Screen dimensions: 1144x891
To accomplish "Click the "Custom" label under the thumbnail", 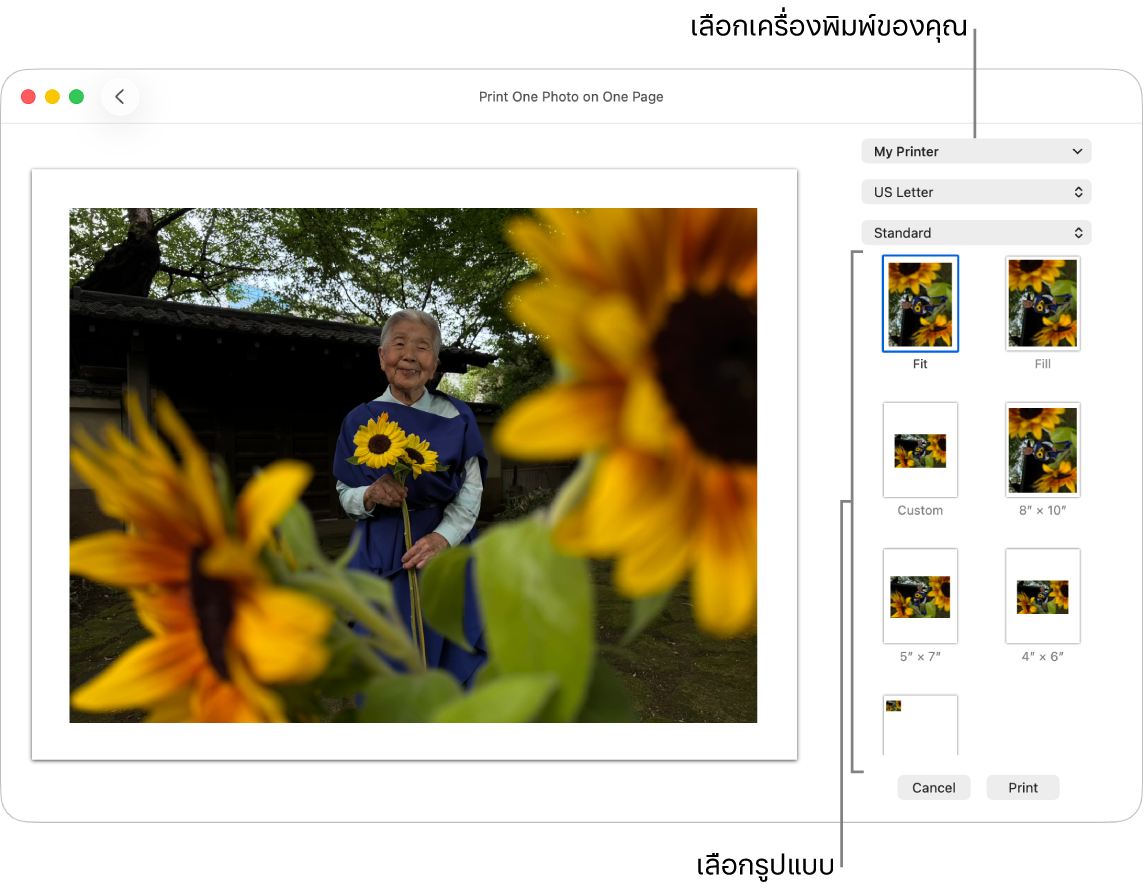I will pos(920,511).
